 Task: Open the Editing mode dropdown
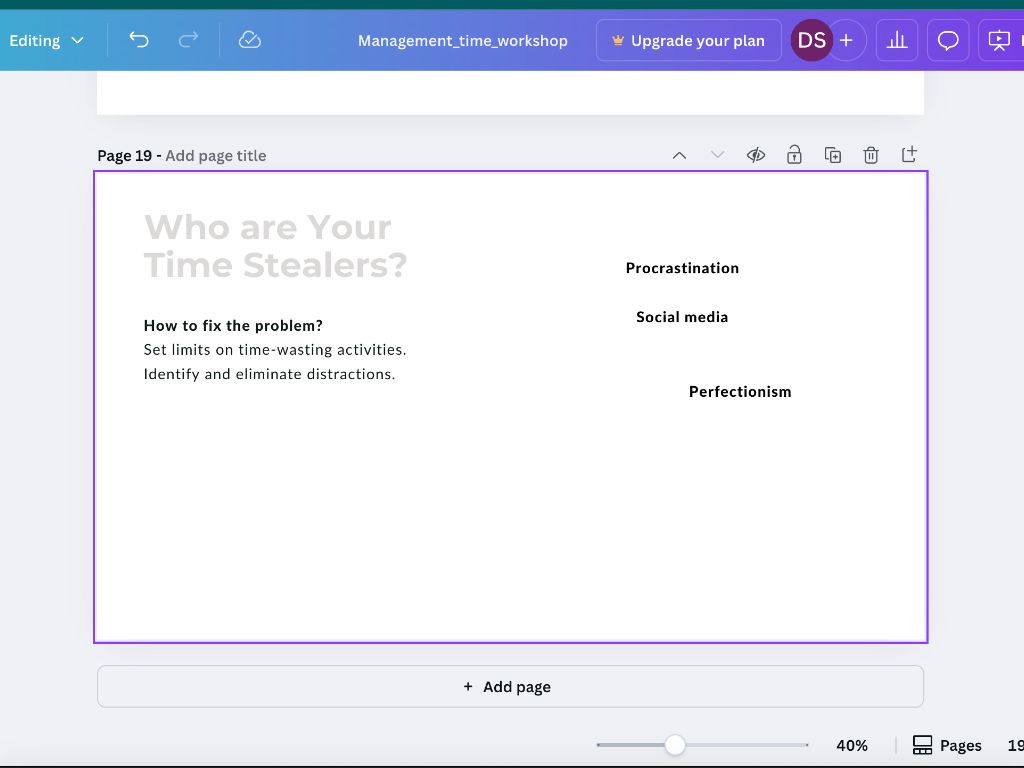pos(46,40)
